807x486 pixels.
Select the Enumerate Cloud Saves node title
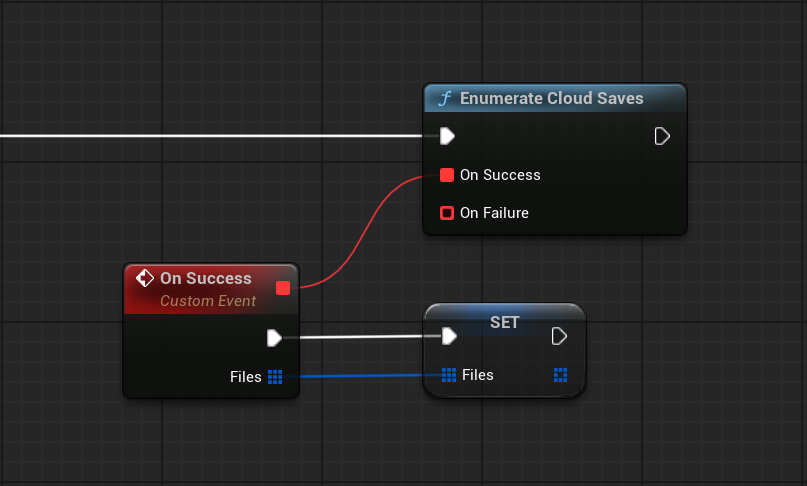point(551,99)
